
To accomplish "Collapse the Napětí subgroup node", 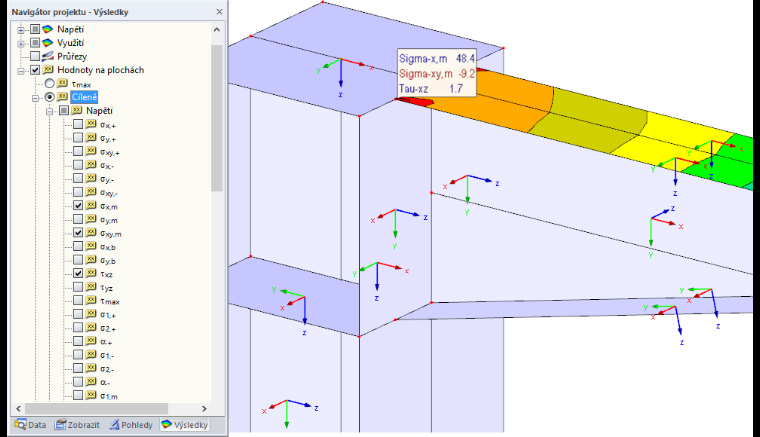I will (x=49, y=111).
